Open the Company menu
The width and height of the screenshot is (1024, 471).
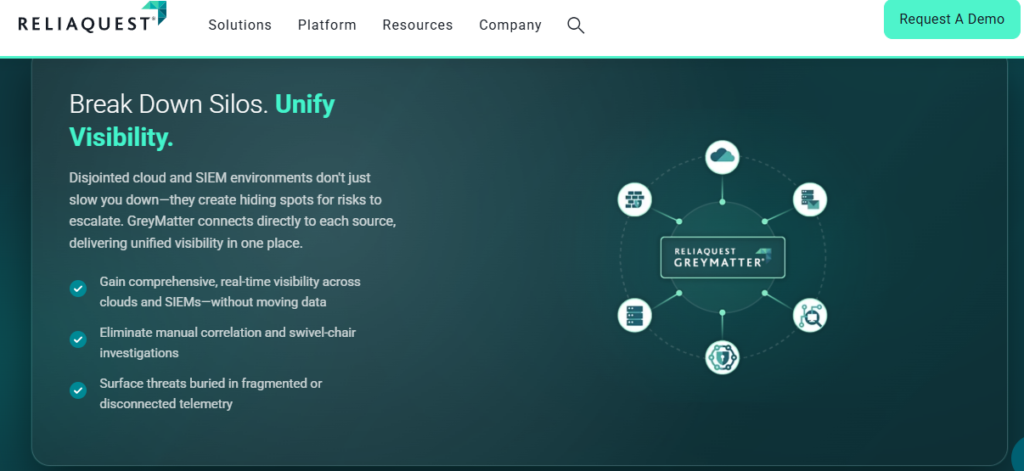(510, 25)
